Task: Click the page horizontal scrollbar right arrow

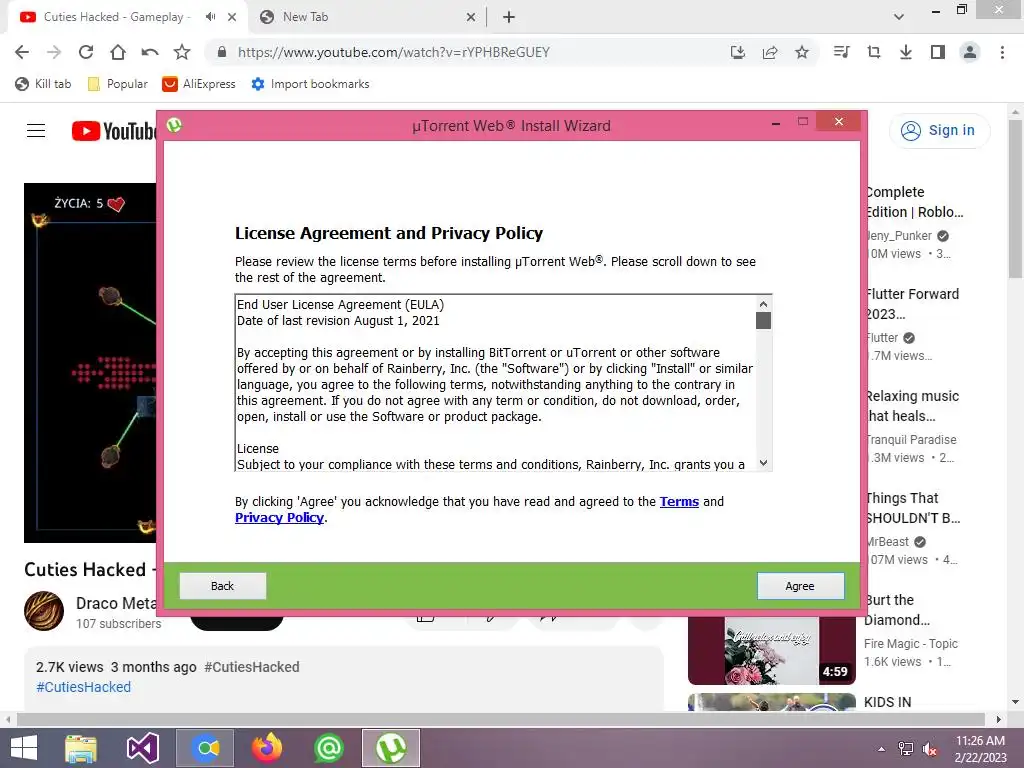Action: pyautogui.click(x=998, y=719)
